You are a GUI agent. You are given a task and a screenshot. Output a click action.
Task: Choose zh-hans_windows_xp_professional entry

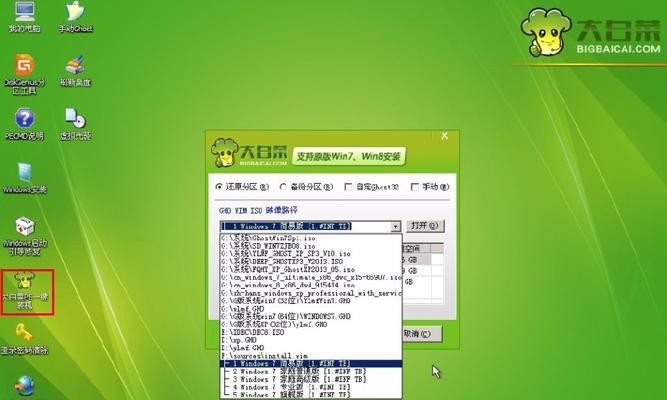tap(311, 293)
